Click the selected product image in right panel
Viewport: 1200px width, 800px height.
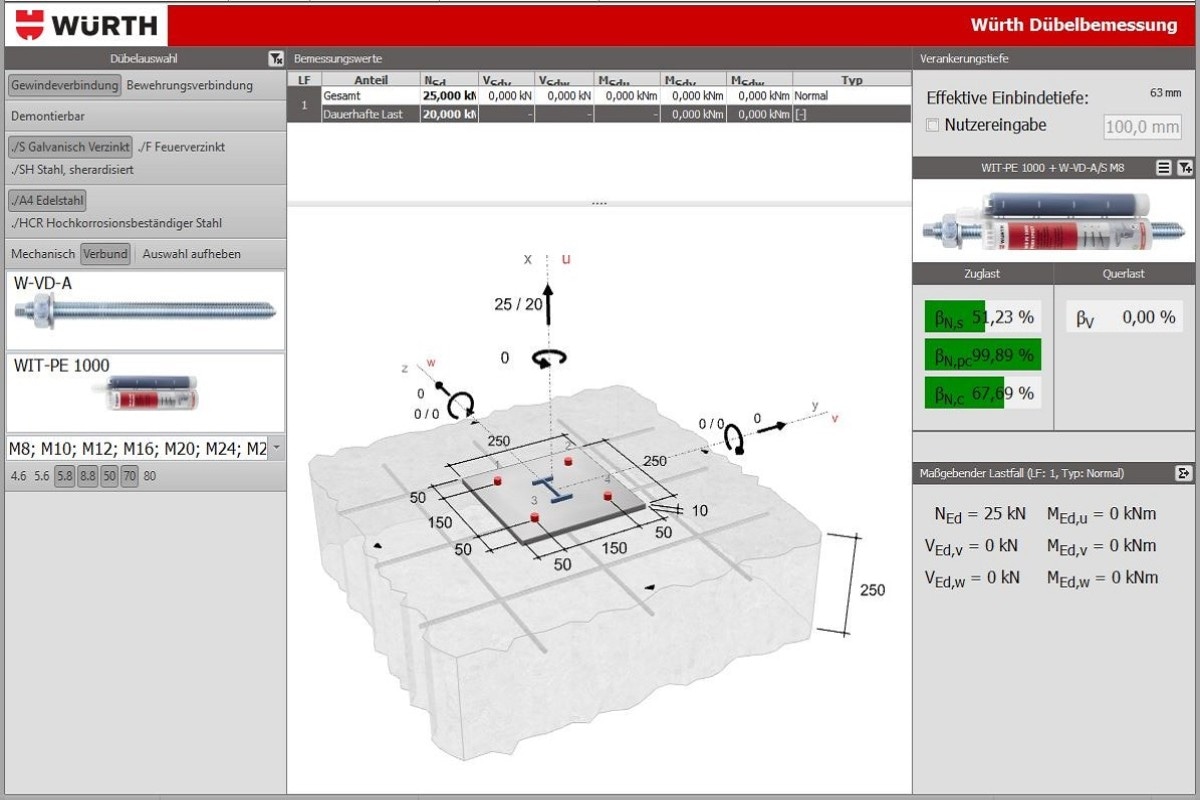[1052, 222]
